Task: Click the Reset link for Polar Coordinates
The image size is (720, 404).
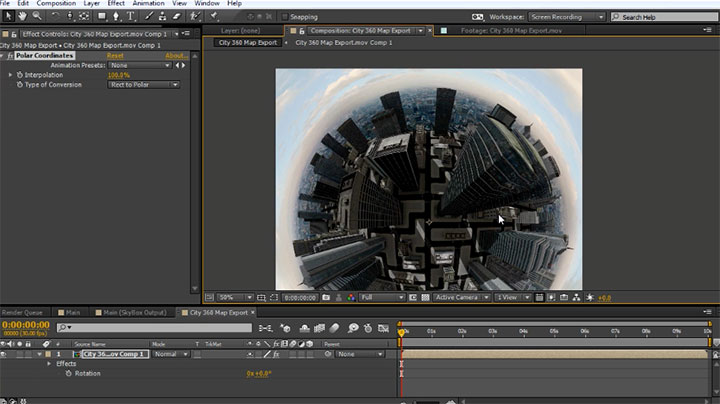Action: pyautogui.click(x=115, y=56)
